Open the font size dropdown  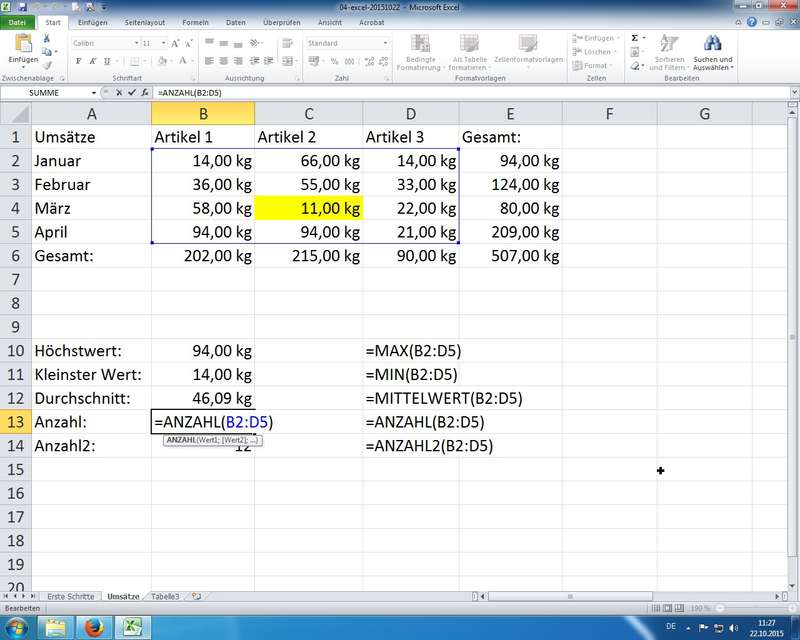(164, 44)
